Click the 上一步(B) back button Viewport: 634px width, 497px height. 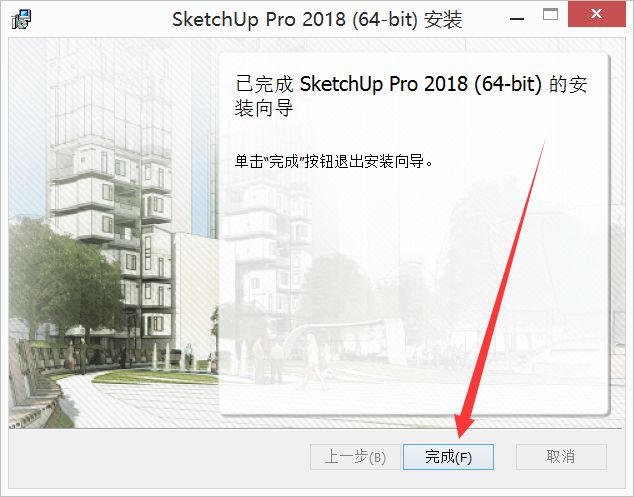(x=355, y=457)
